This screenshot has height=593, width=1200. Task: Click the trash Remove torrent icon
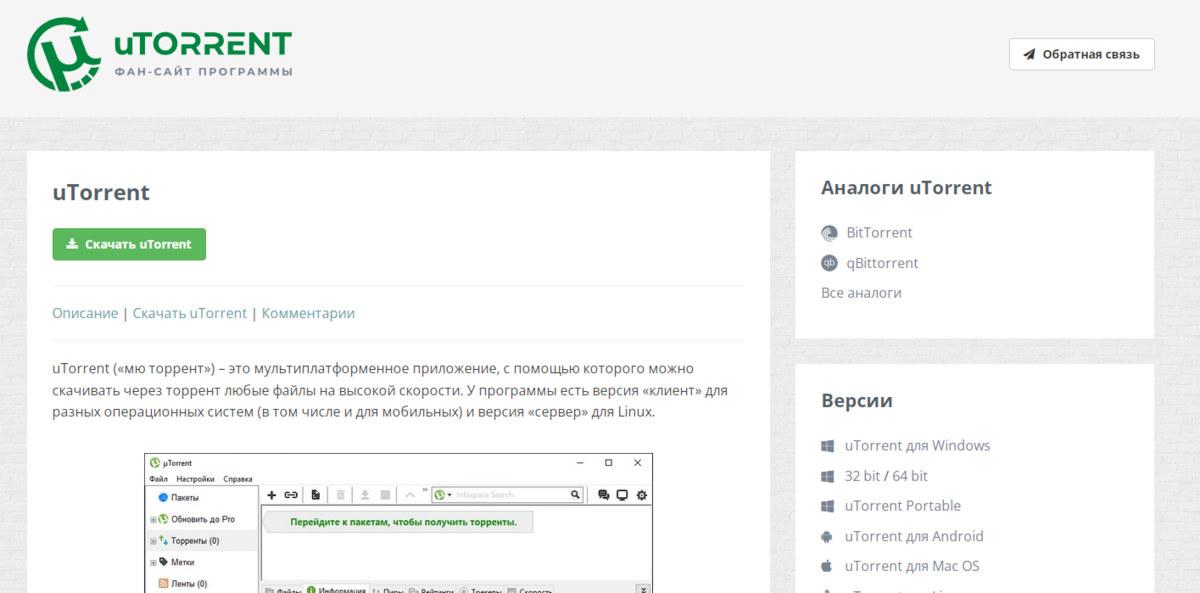(x=340, y=494)
